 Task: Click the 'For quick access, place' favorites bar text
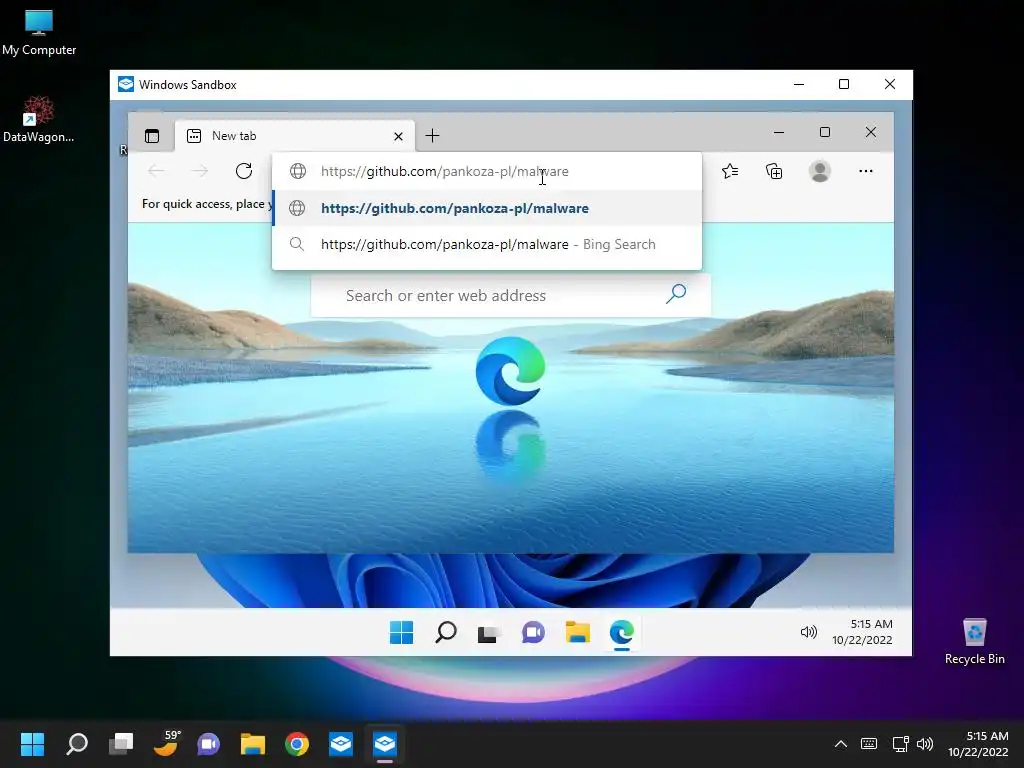pos(207,204)
